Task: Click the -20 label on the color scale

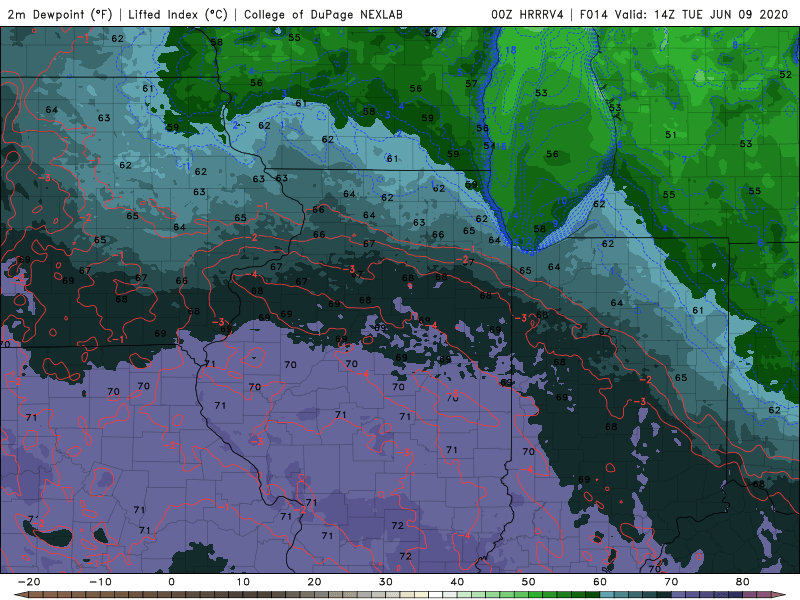Action: click(x=29, y=582)
